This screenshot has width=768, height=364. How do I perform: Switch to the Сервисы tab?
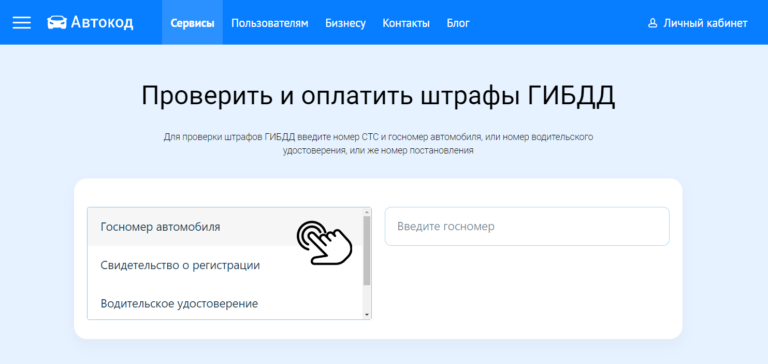192,23
